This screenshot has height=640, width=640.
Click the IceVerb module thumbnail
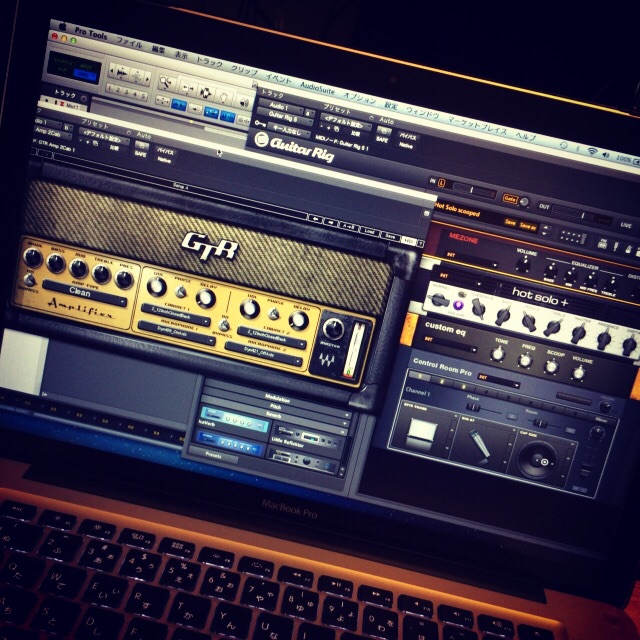point(233,420)
